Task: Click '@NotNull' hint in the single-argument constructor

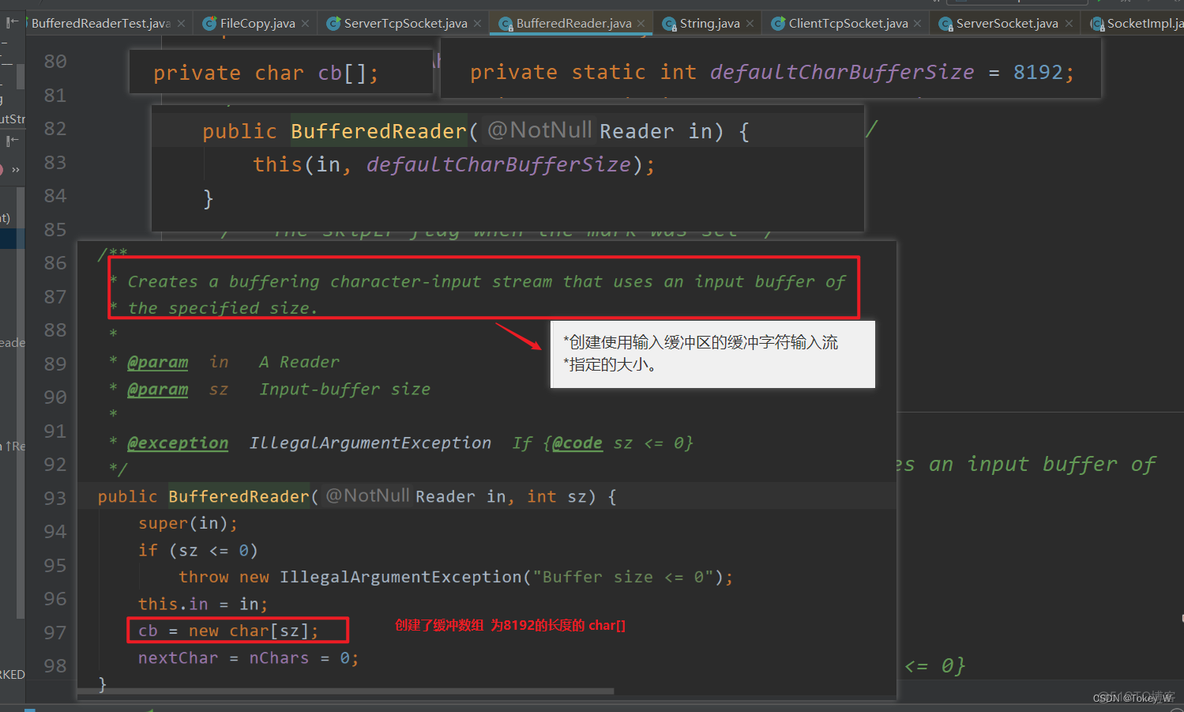Action: coord(539,130)
